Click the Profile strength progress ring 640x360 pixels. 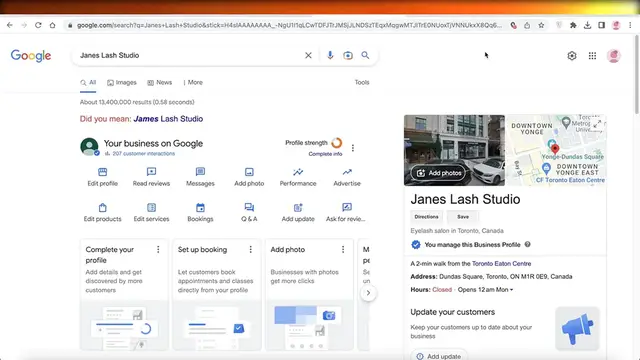[337, 143]
